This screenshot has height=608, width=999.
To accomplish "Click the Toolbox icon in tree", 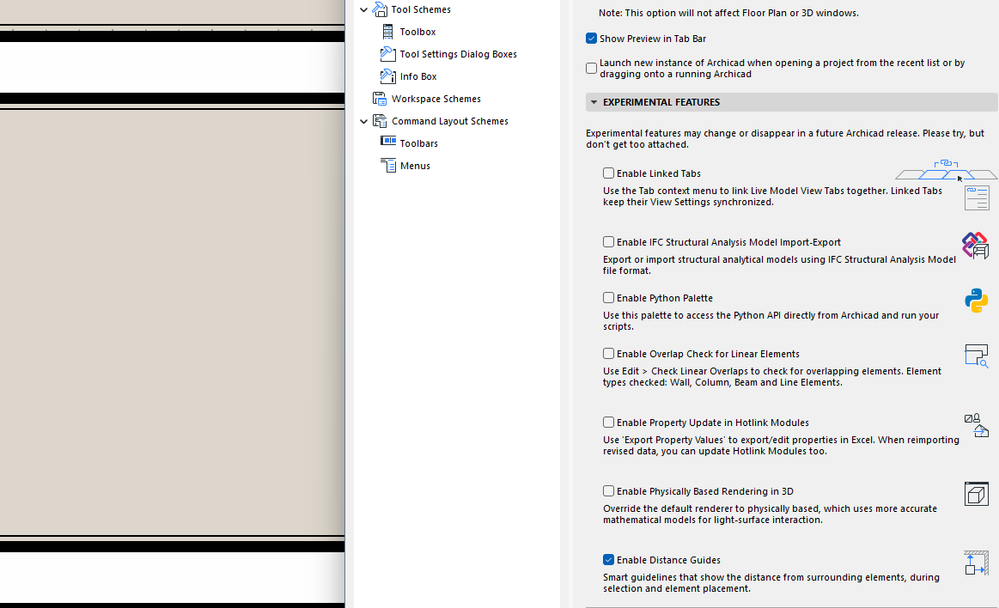I will coord(387,32).
